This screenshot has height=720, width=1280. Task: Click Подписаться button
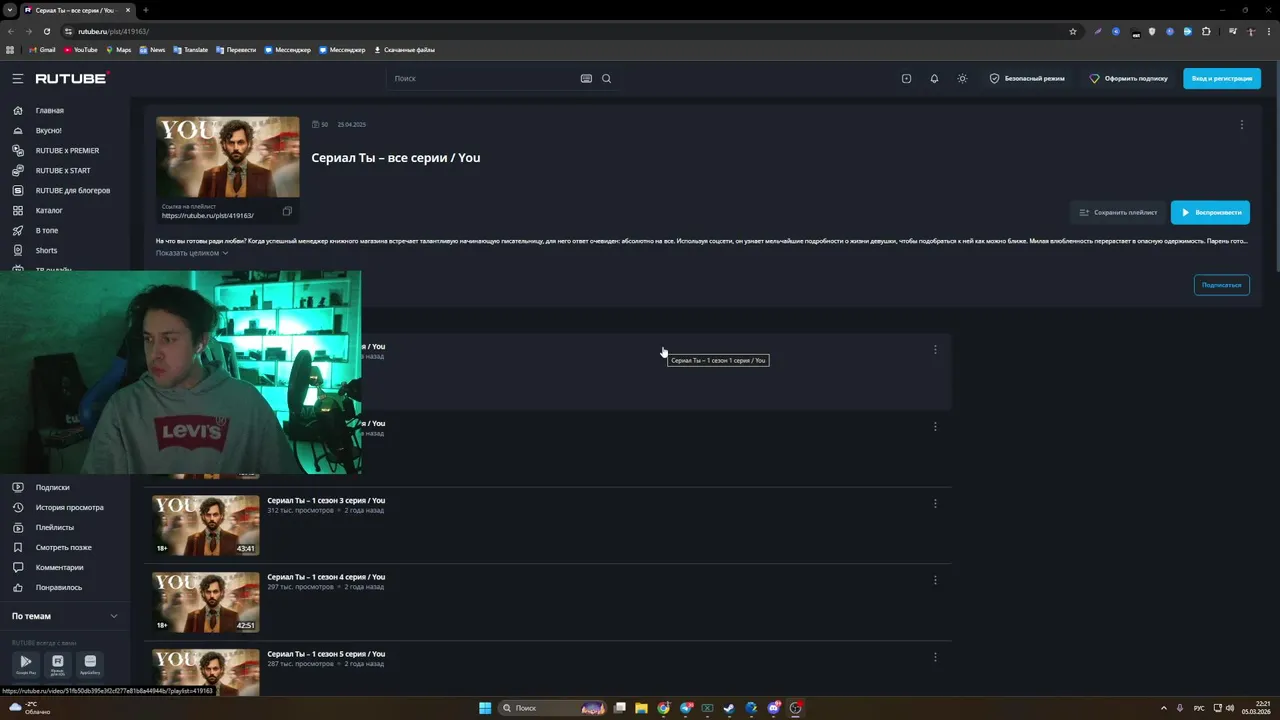pyautogui.click(x=1221, y=285)
